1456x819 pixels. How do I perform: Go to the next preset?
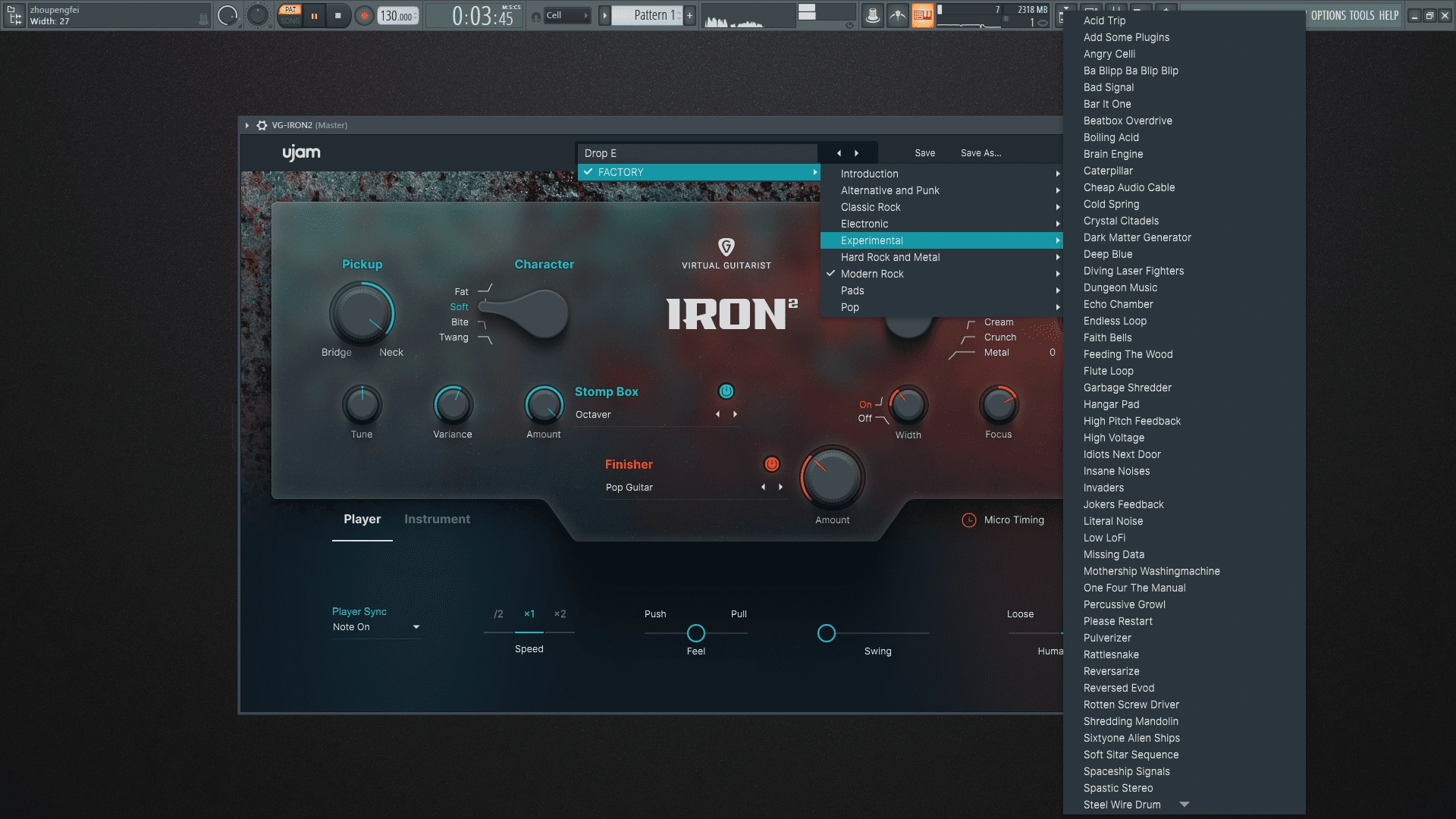(x=857, y=153)
